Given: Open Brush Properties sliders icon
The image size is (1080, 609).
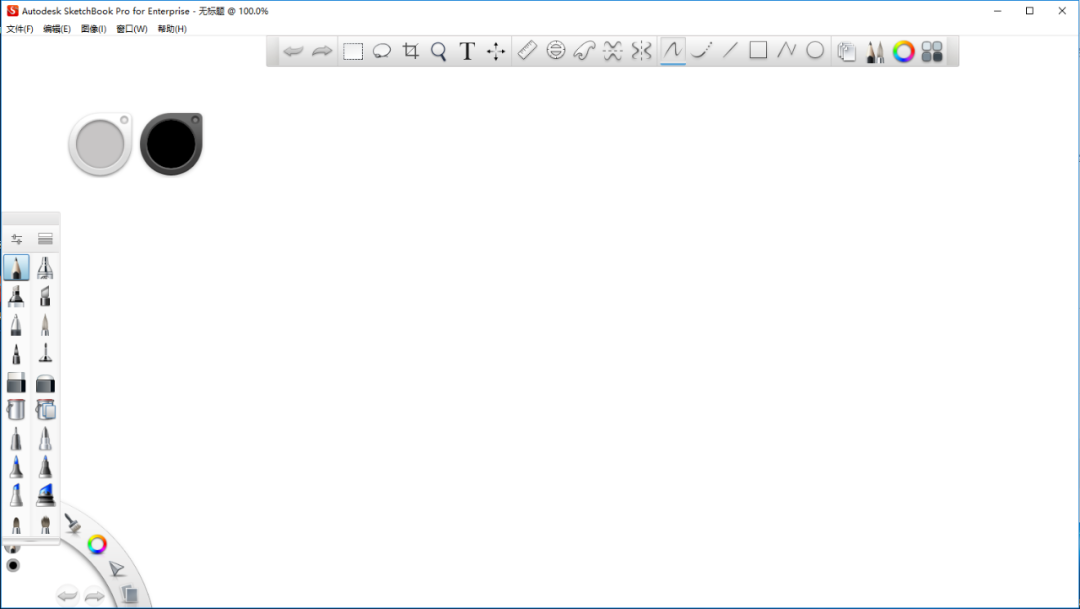Looking at the screenshot, I should (17, 239).
